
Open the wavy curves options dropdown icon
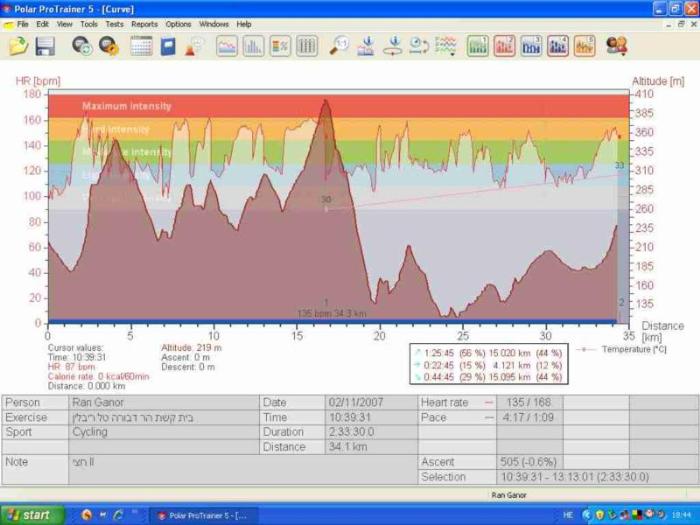(446, 45)
